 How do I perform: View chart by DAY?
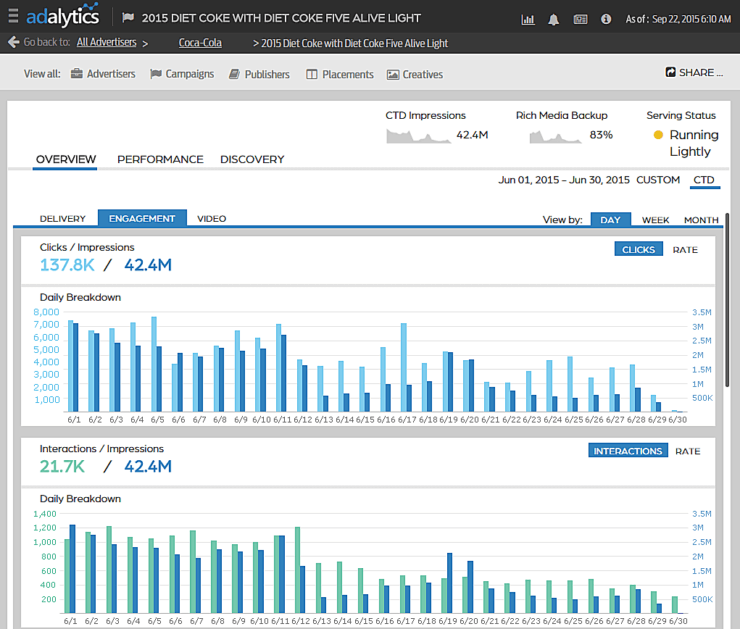click(610, 219)
